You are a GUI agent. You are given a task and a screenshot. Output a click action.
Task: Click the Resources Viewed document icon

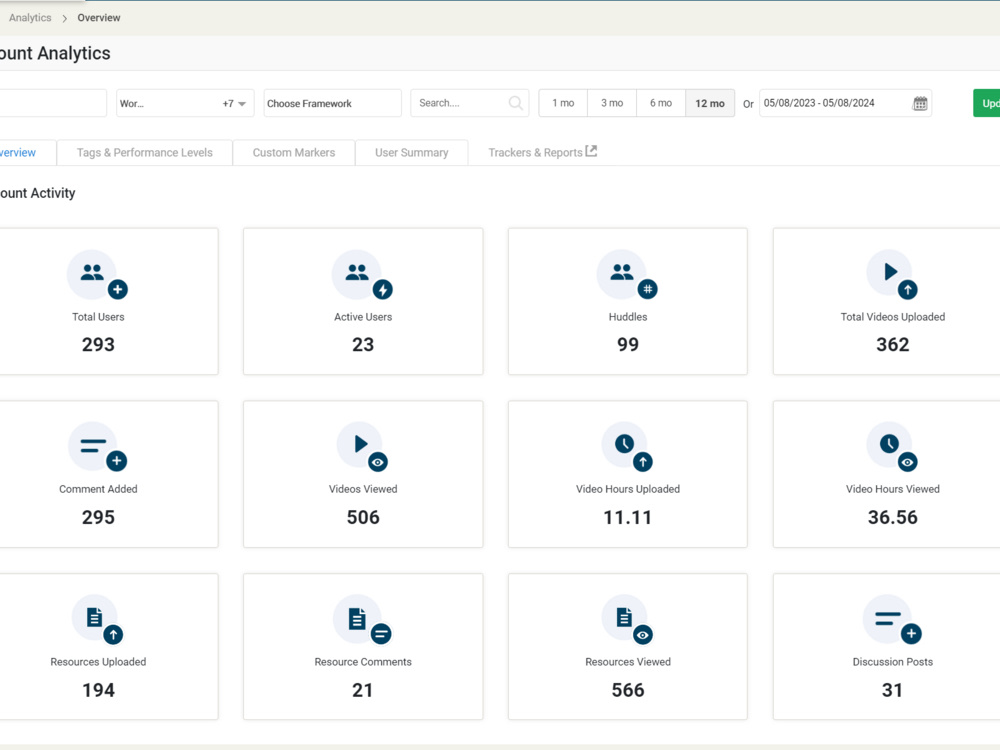coord(627,620)
